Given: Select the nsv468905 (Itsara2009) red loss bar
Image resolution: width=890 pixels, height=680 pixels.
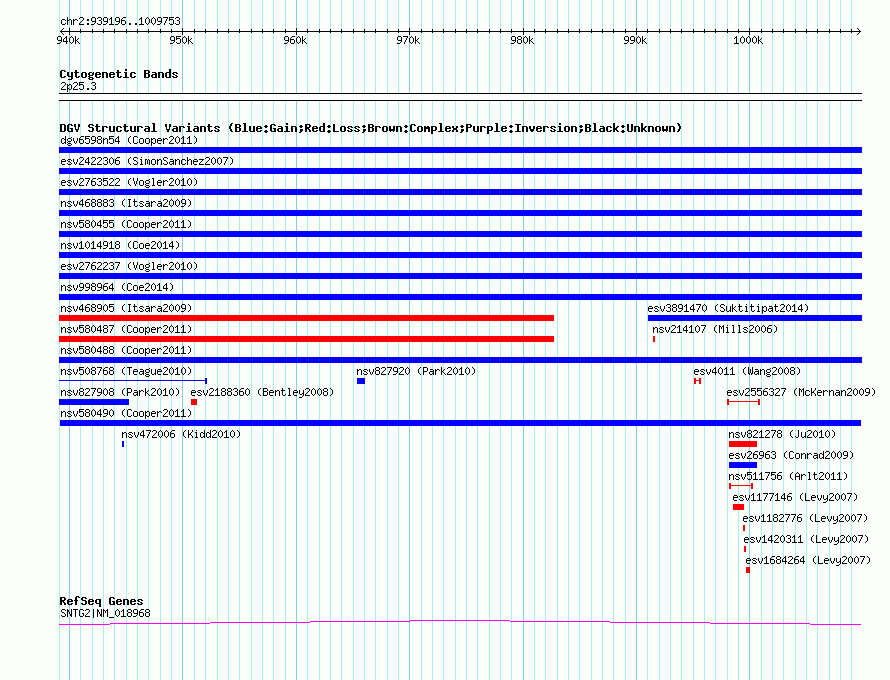Looking at the screenshot, I should [306, 318].
